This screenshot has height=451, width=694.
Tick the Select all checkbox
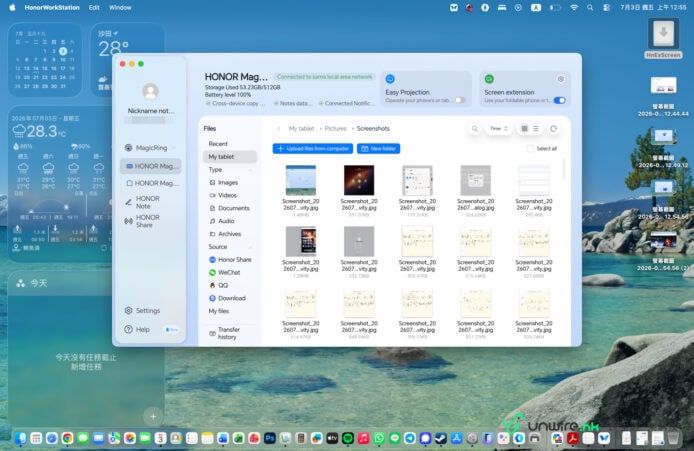point(530,148)
